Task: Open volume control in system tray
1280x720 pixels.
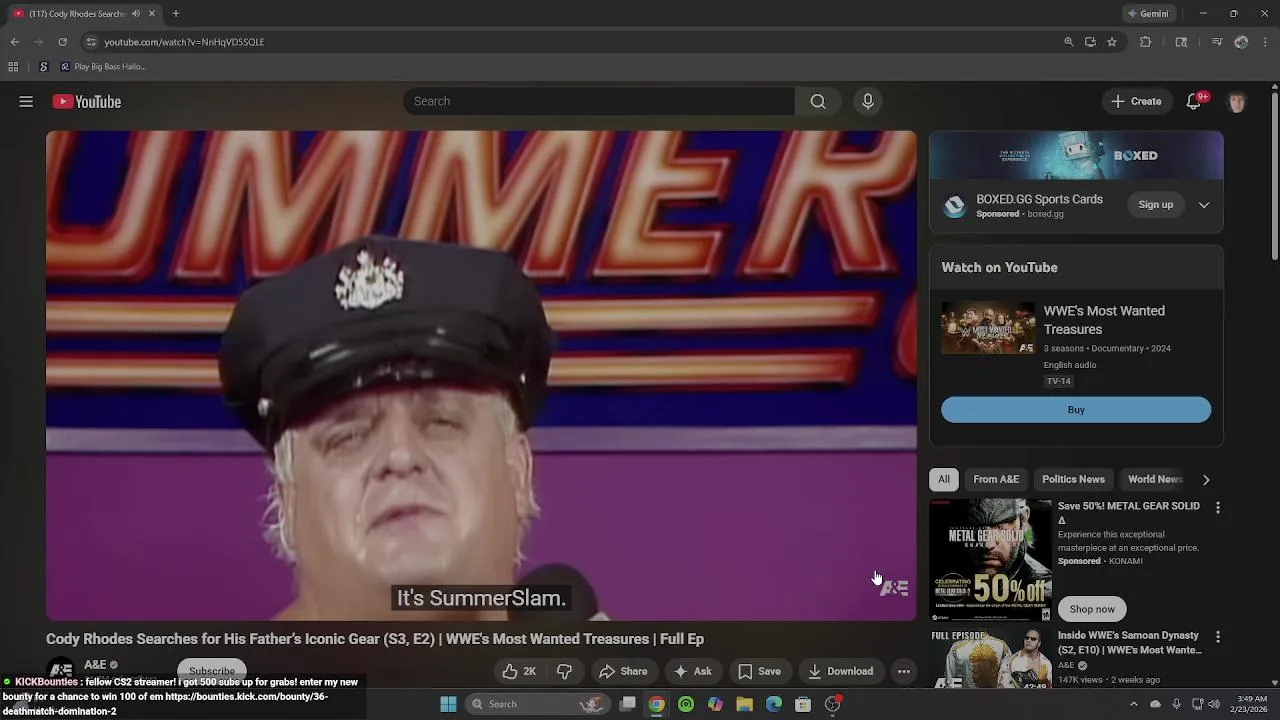Action: [1214, 704]
